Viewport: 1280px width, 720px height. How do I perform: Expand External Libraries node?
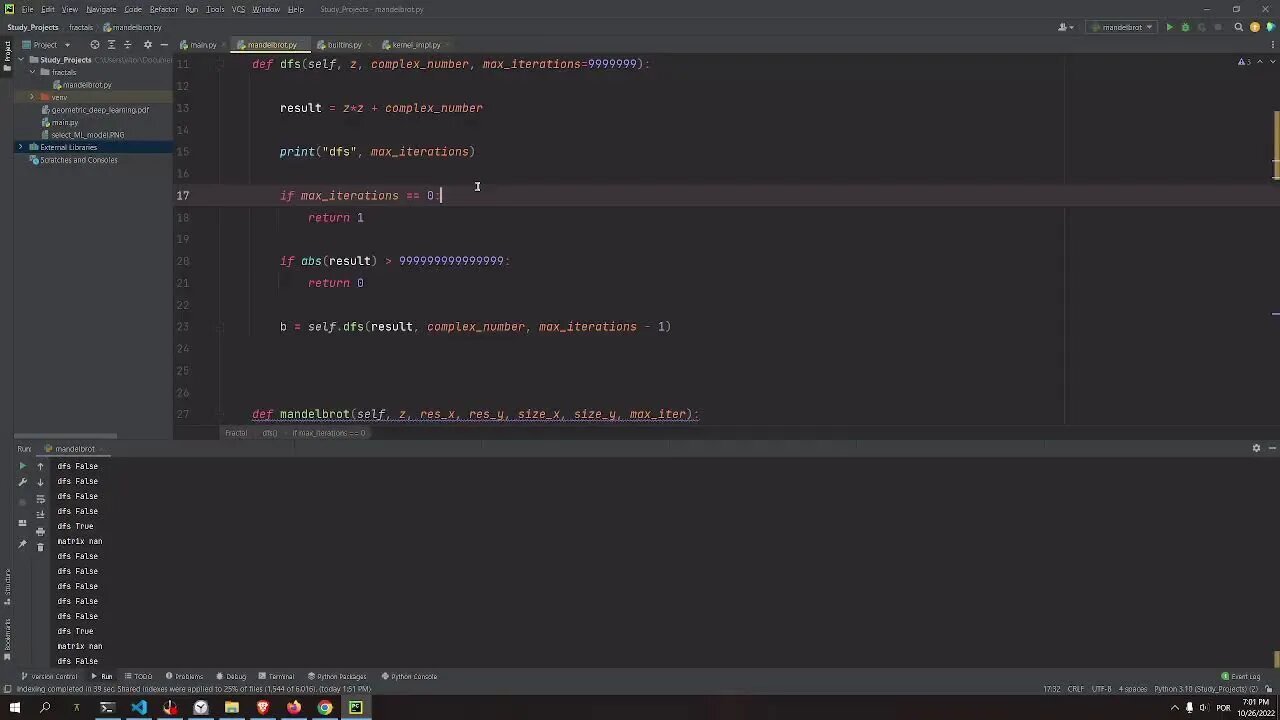tap(20, 147)
